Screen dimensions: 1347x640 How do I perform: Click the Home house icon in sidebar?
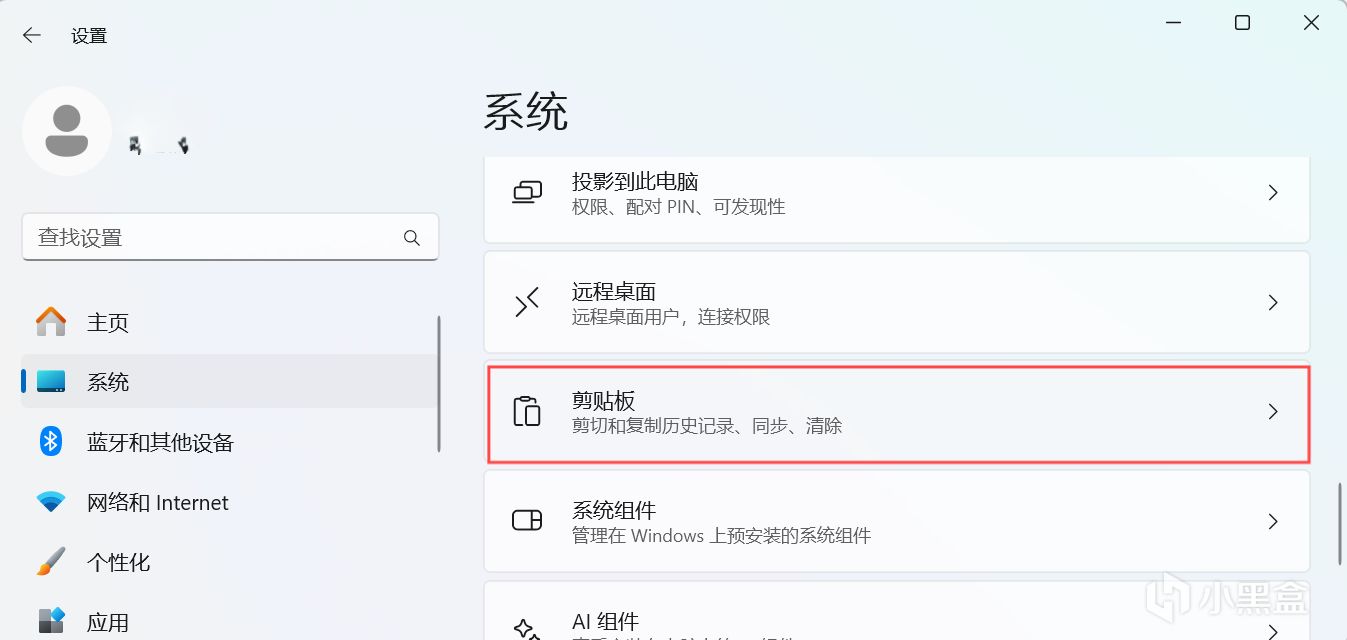click(x=51, y=322)
